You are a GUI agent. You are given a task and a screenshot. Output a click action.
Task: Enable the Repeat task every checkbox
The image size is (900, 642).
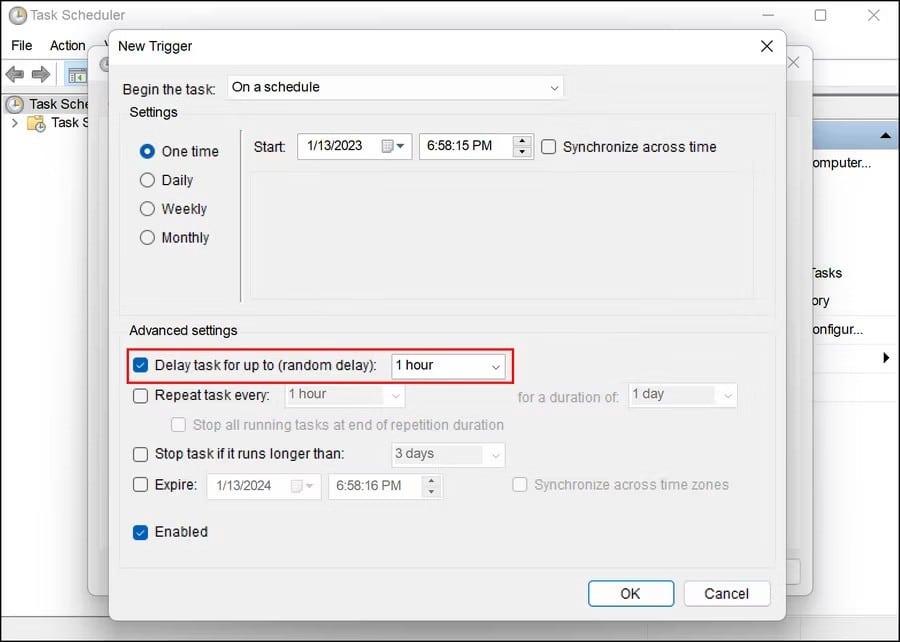[141, 395]
